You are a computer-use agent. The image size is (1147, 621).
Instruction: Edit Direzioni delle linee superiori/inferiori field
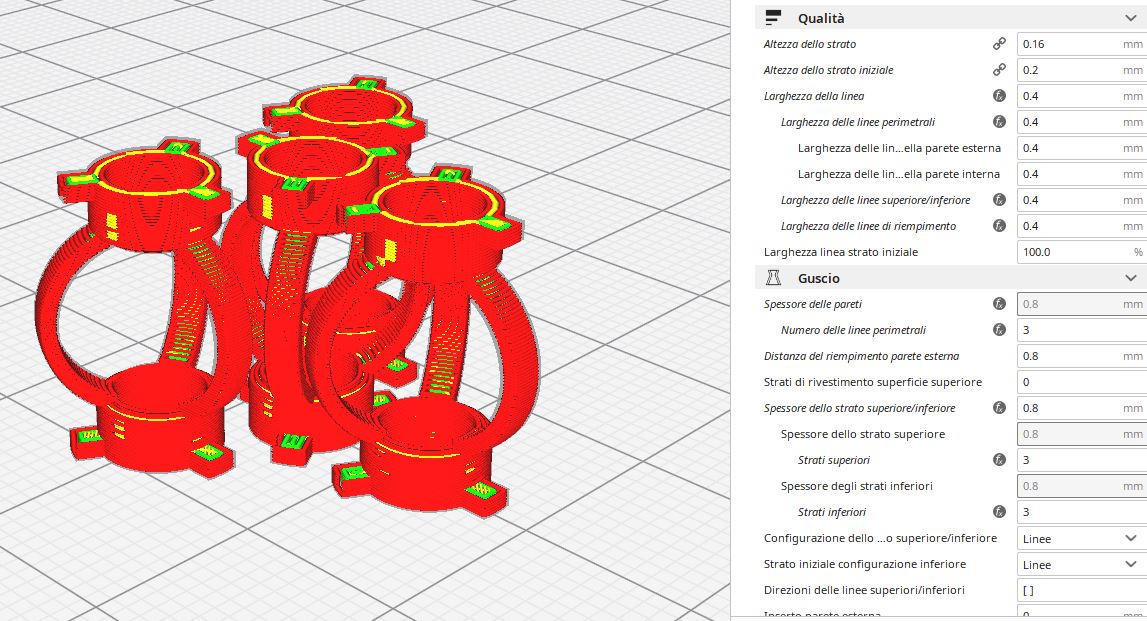(x=1082, y=590)
